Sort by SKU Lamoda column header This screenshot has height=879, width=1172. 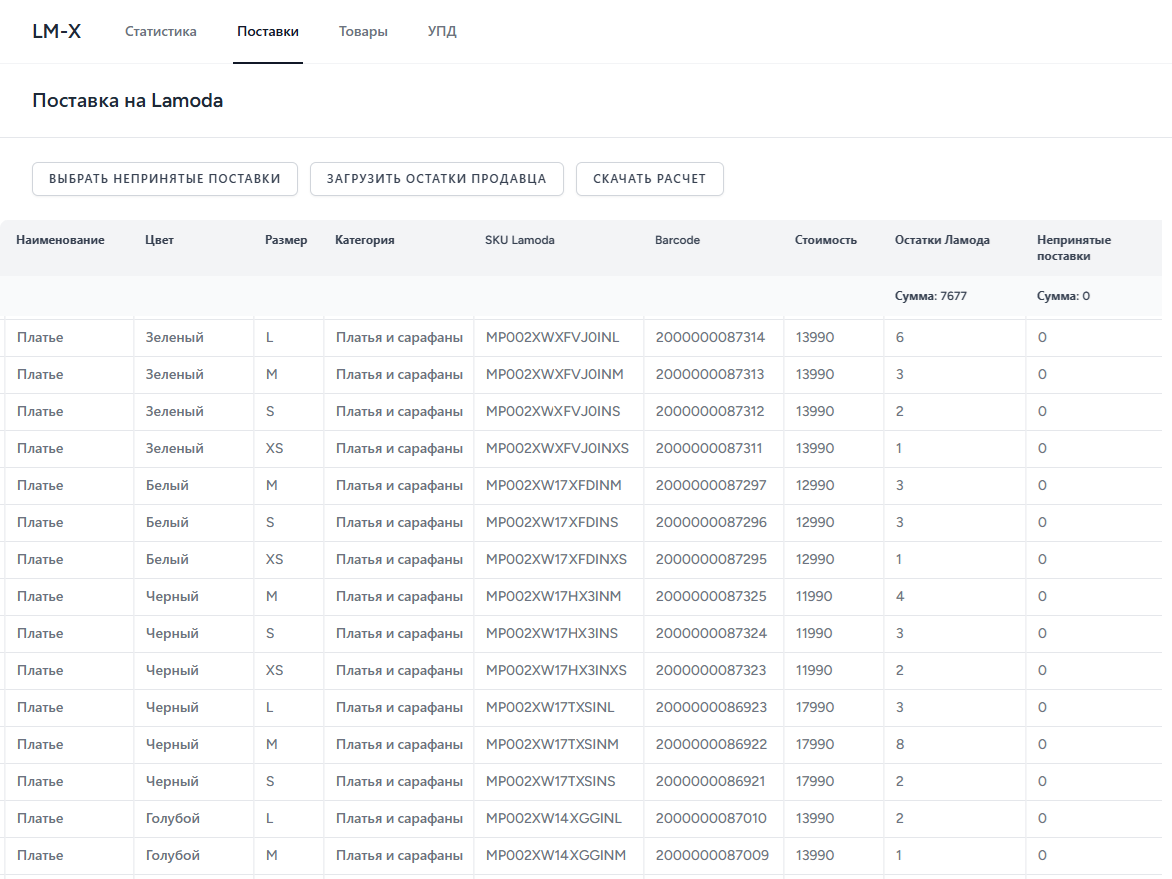[519, 240]
